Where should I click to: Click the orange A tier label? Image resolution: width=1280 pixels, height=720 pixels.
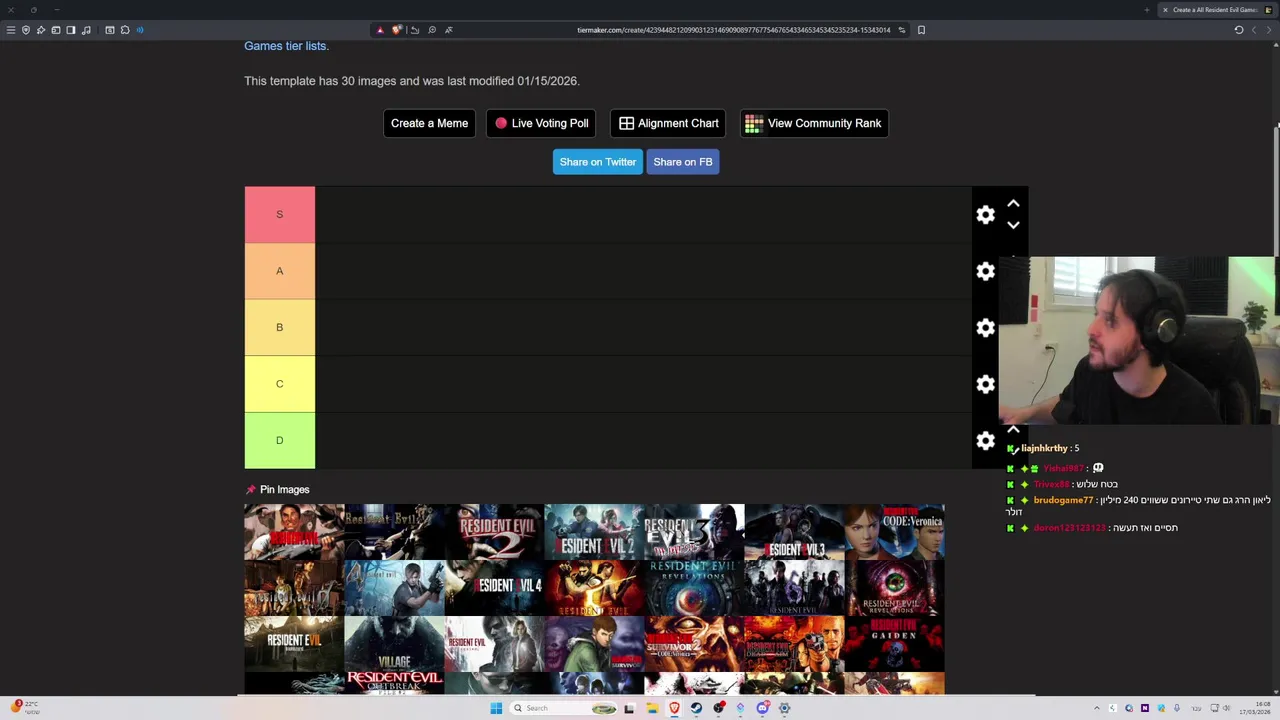pos(280,271)
